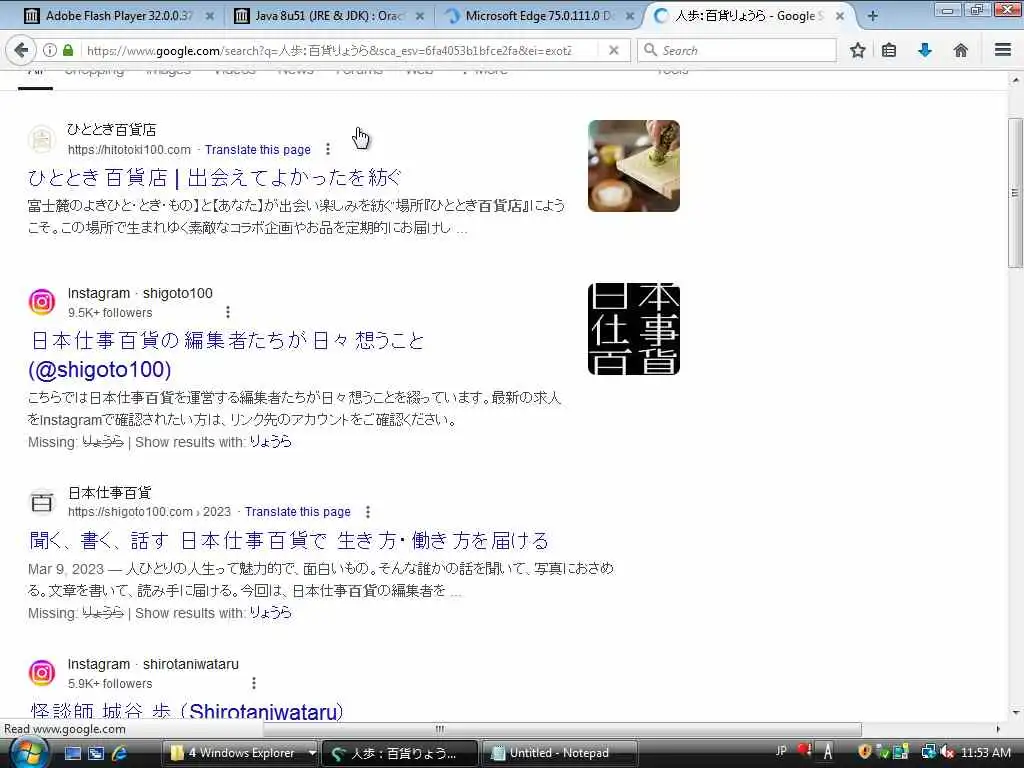
Task: Click the '9.5K+ followers' text
Action: click(110, 312)
